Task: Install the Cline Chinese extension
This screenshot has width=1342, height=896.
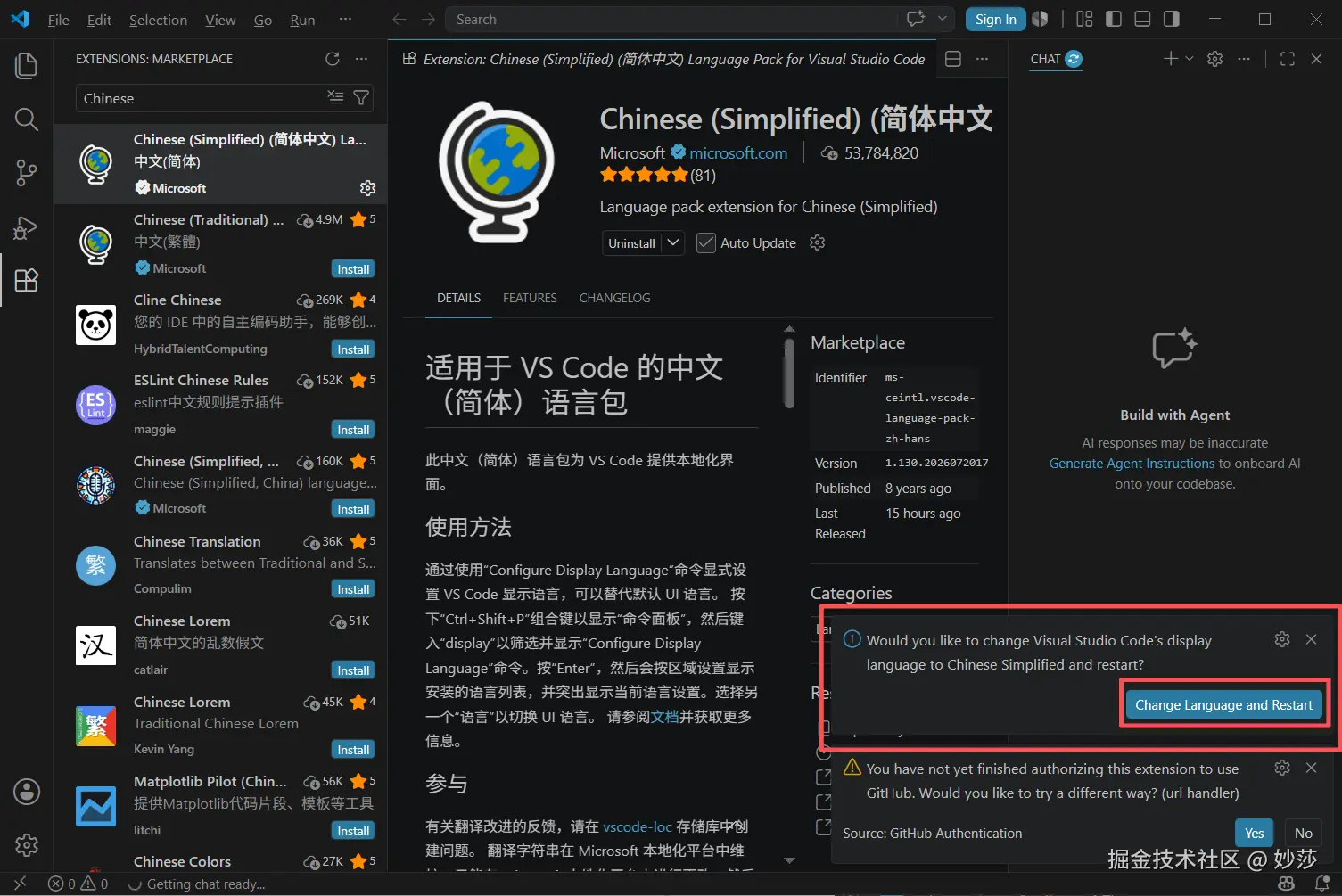Action: click(353, 349)
